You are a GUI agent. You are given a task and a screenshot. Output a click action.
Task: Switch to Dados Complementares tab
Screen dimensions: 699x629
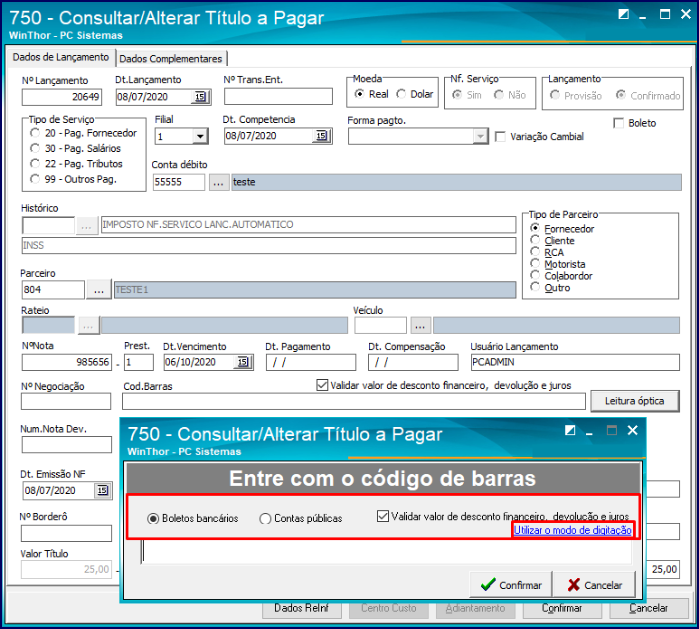click(x=171, y=59)
